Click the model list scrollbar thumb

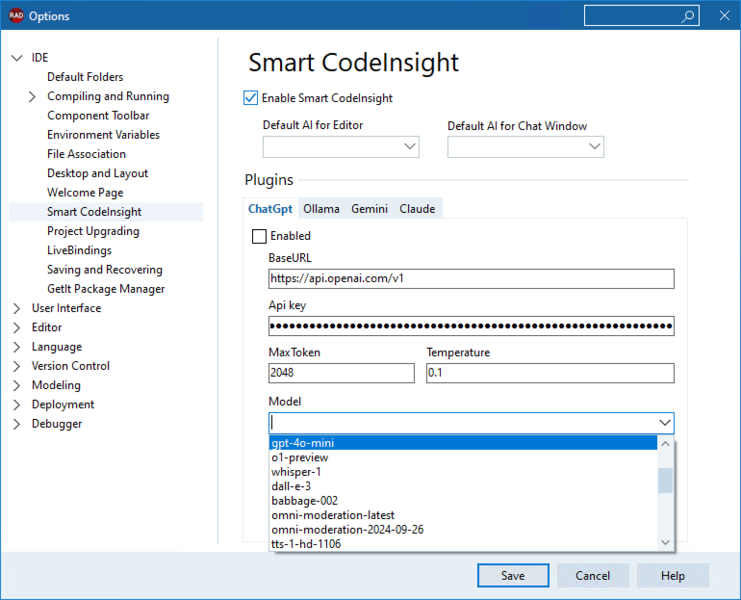(x=665, y=480)
